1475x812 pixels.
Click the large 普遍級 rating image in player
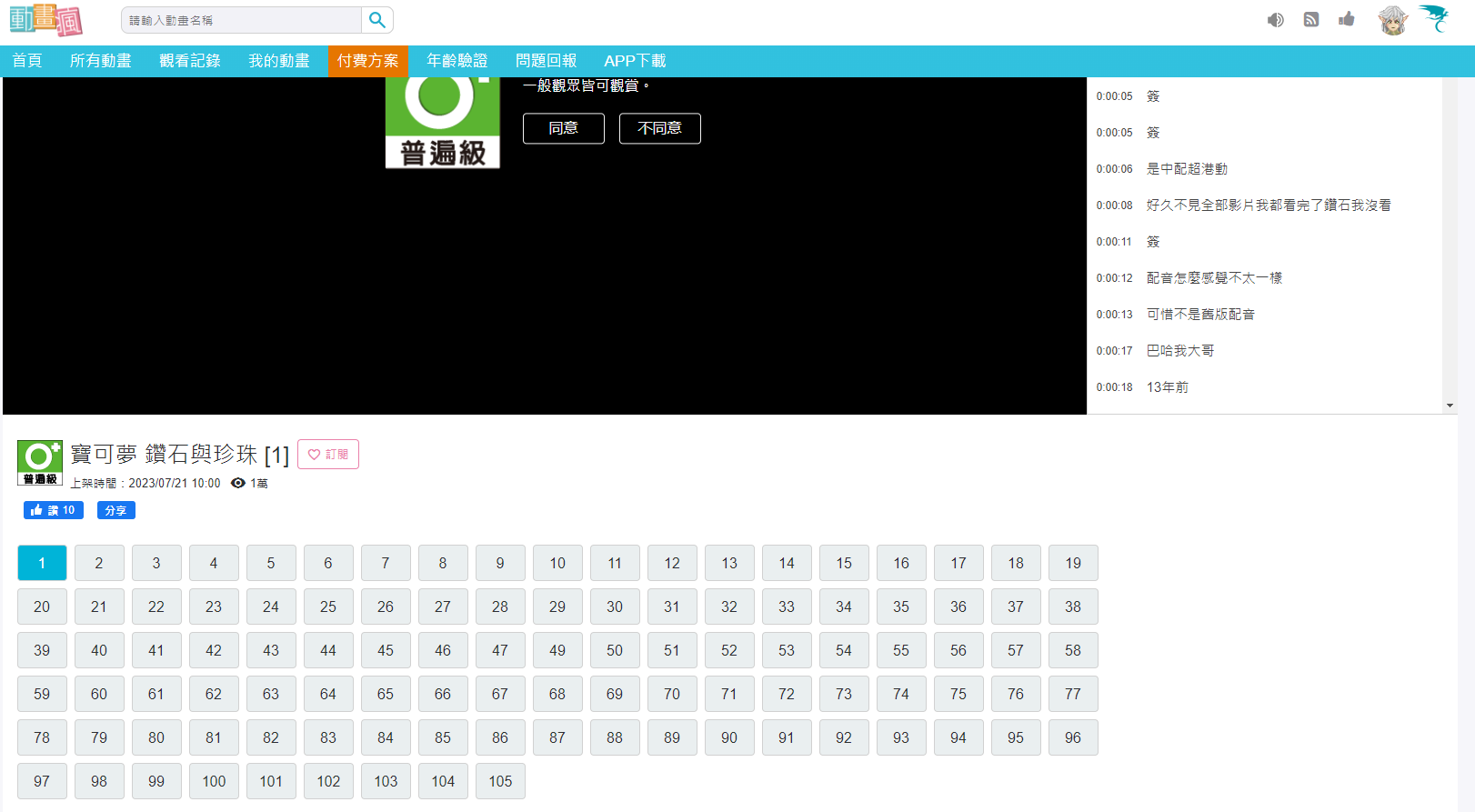click(x=443, y=123)
